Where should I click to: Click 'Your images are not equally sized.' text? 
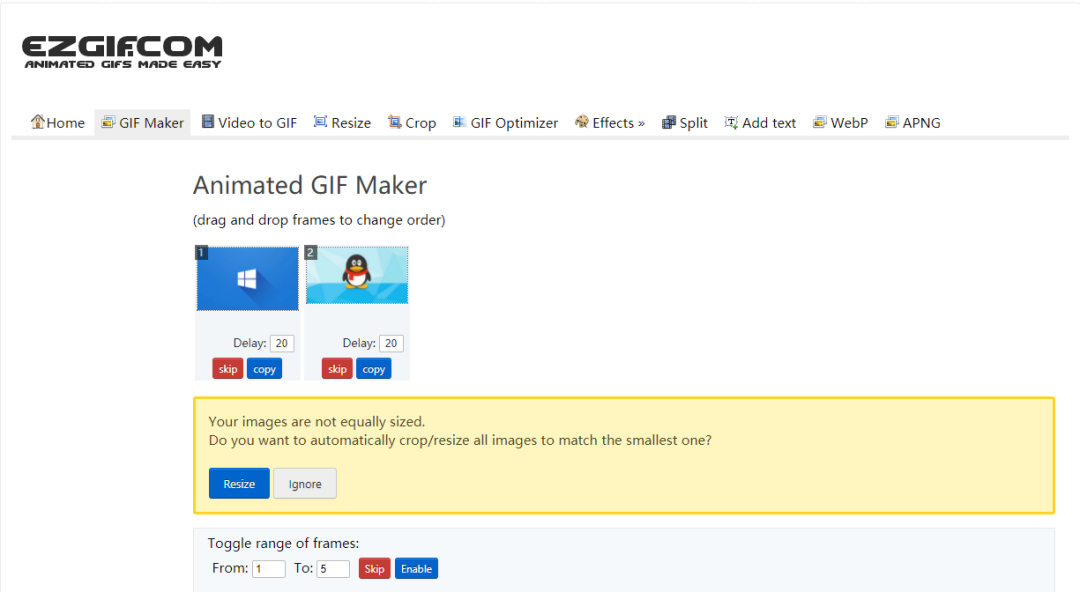click(317, 421)
